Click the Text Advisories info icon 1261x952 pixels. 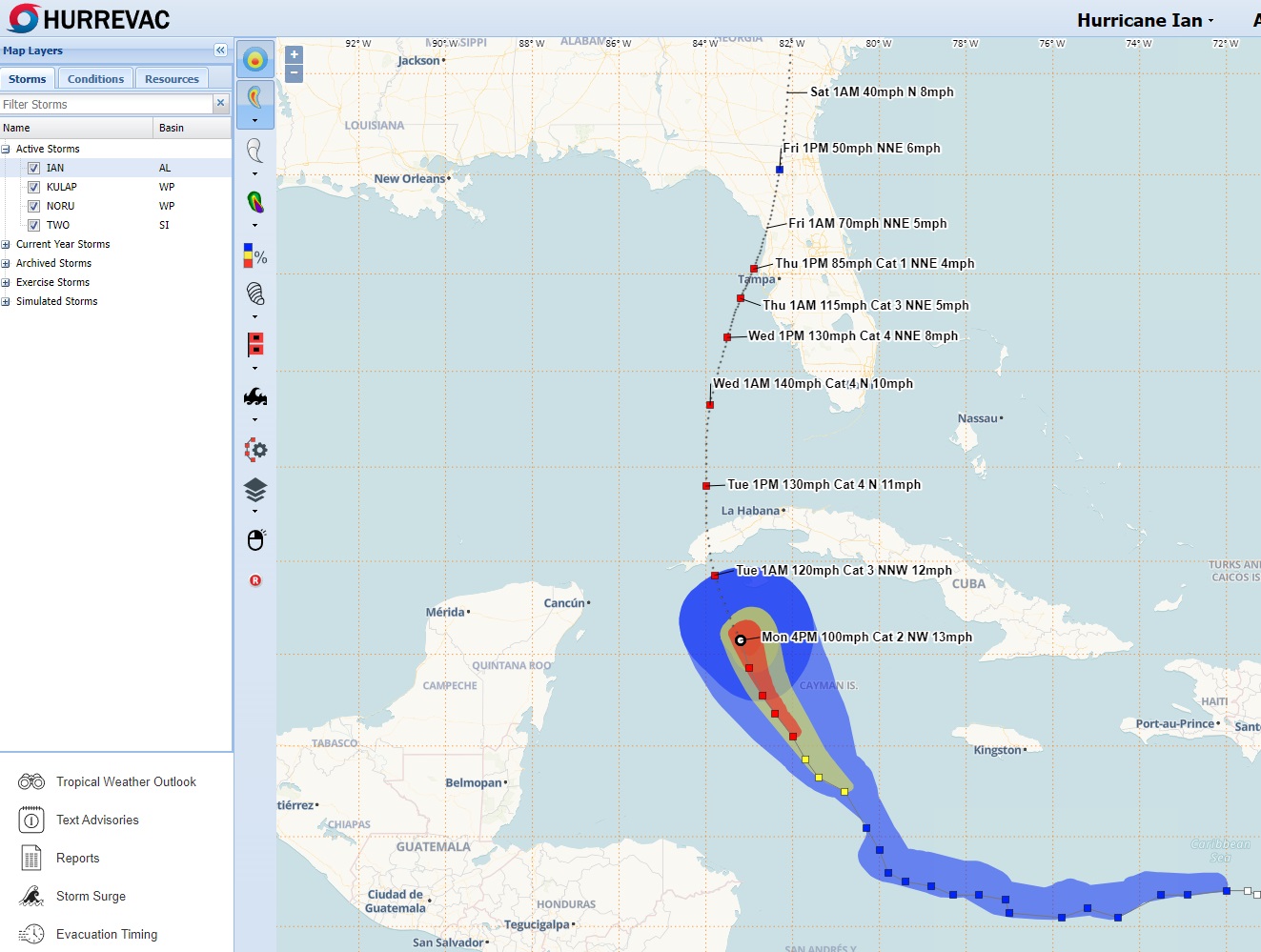pyautogui.click(x=31, y=820)
